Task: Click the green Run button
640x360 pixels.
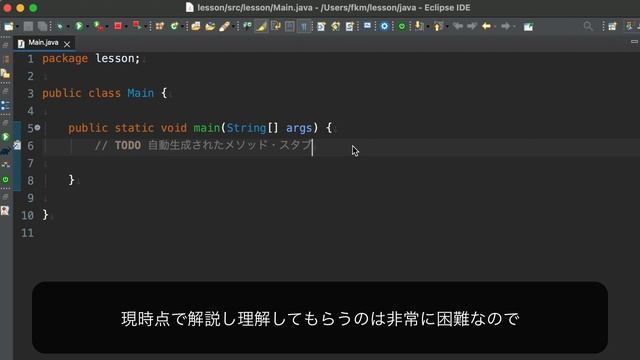Action: click(79, 27)
